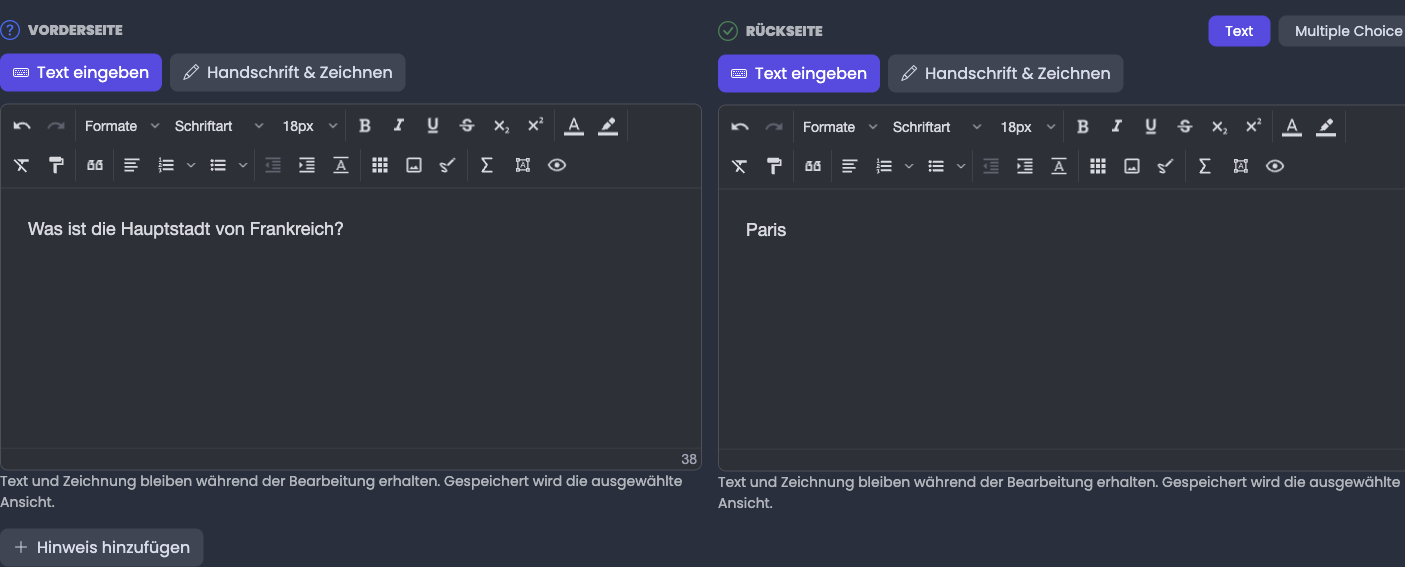Image resolution: width=1405 pixels, height=567 pixels.
Task: Click the Rückseite green check icon
Action: (728, 31)
